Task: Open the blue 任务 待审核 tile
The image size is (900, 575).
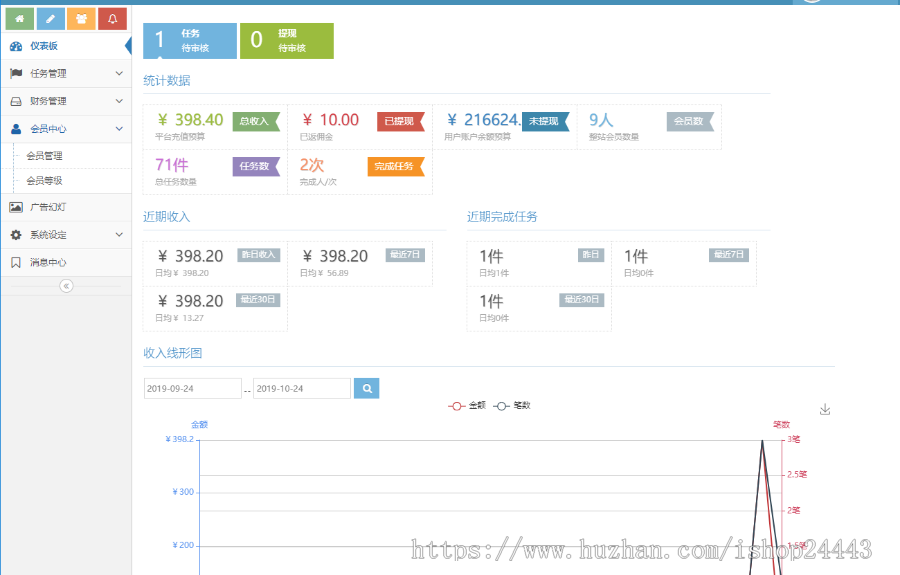Action: point(190,41)
